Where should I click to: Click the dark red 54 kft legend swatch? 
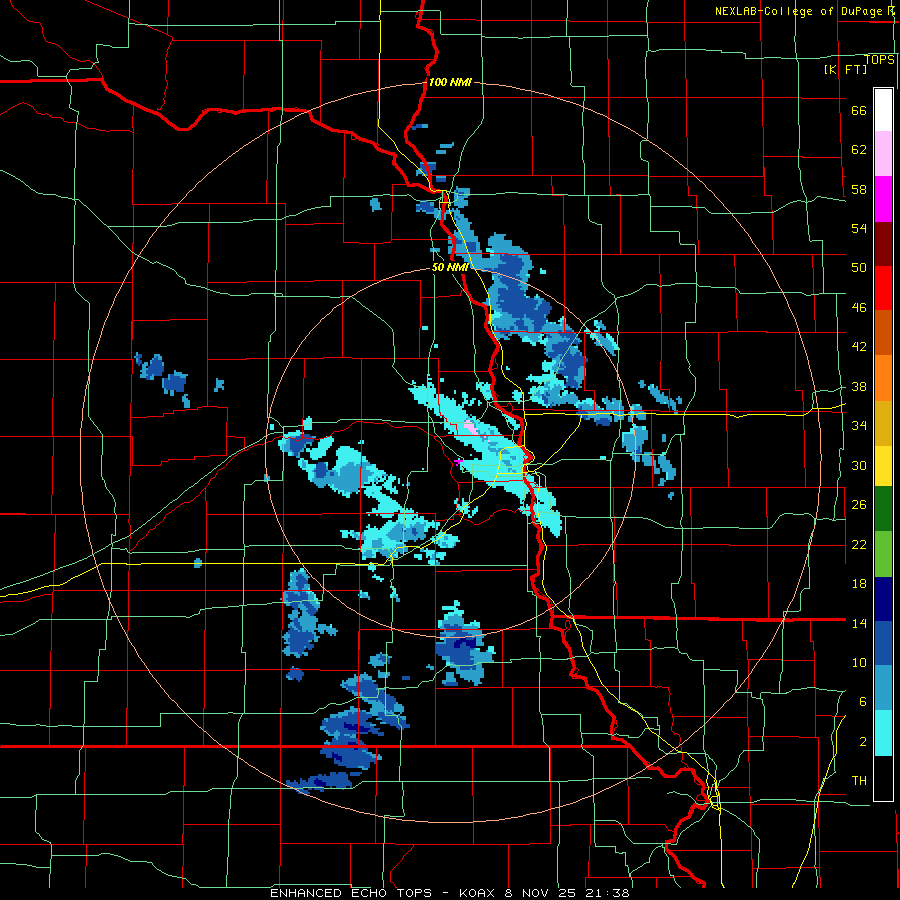point(883,244)
